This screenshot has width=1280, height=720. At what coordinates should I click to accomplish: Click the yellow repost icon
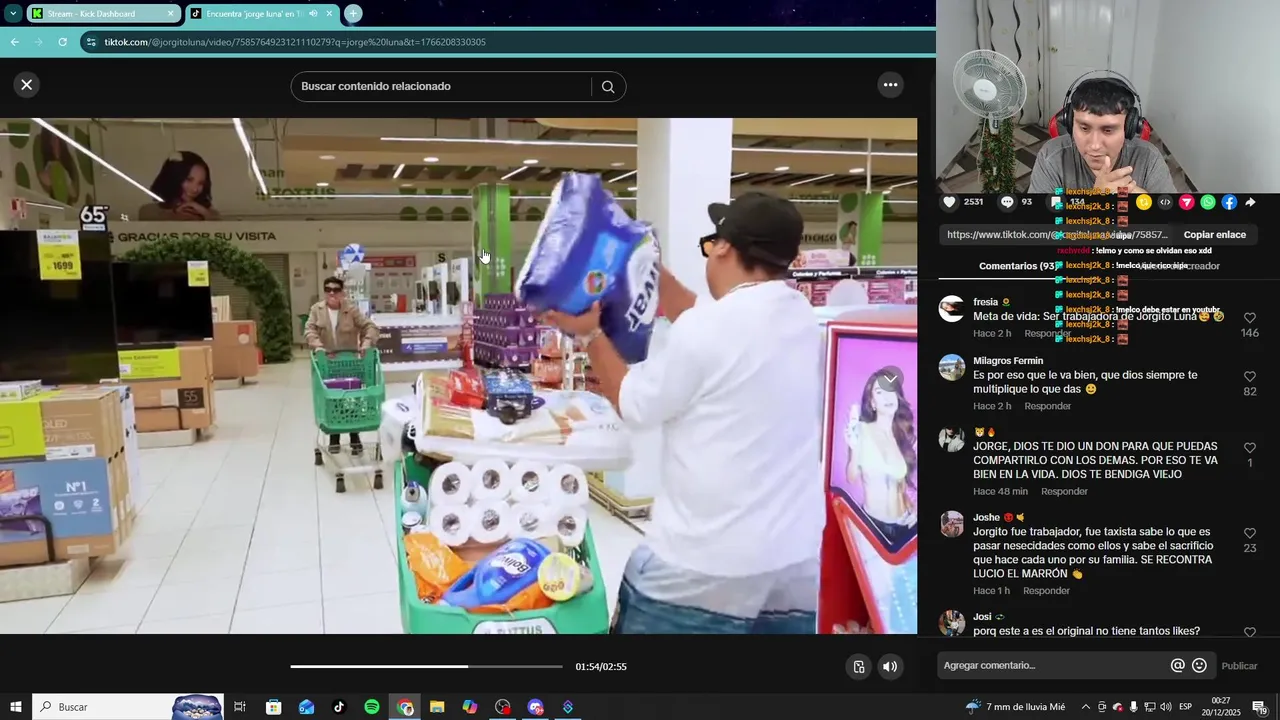1144,202
